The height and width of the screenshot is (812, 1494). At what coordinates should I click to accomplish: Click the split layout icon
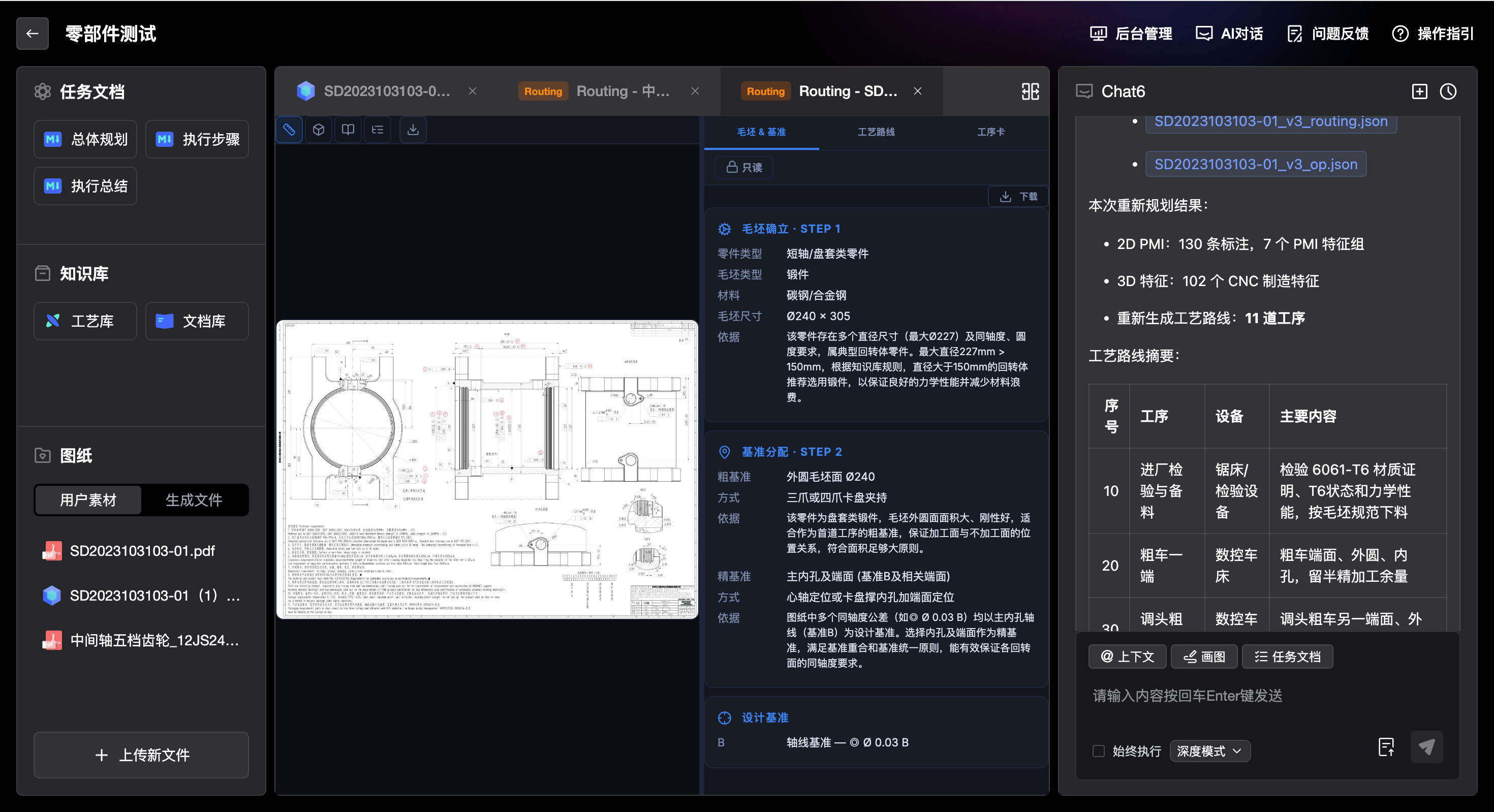(1031, 91)
